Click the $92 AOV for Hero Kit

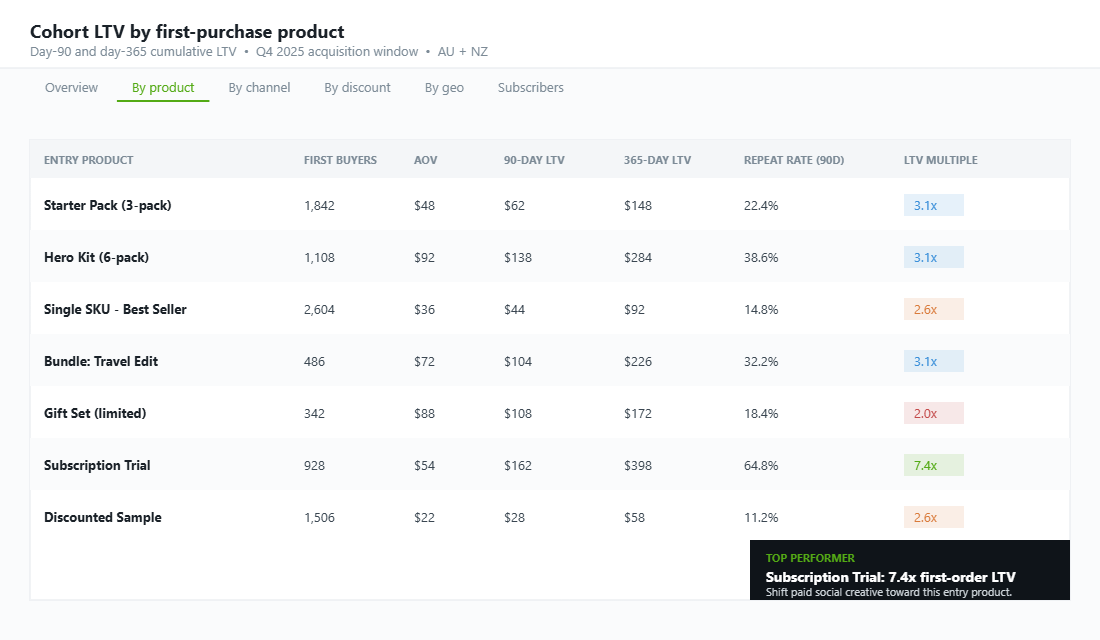click(x=424, y=258)
